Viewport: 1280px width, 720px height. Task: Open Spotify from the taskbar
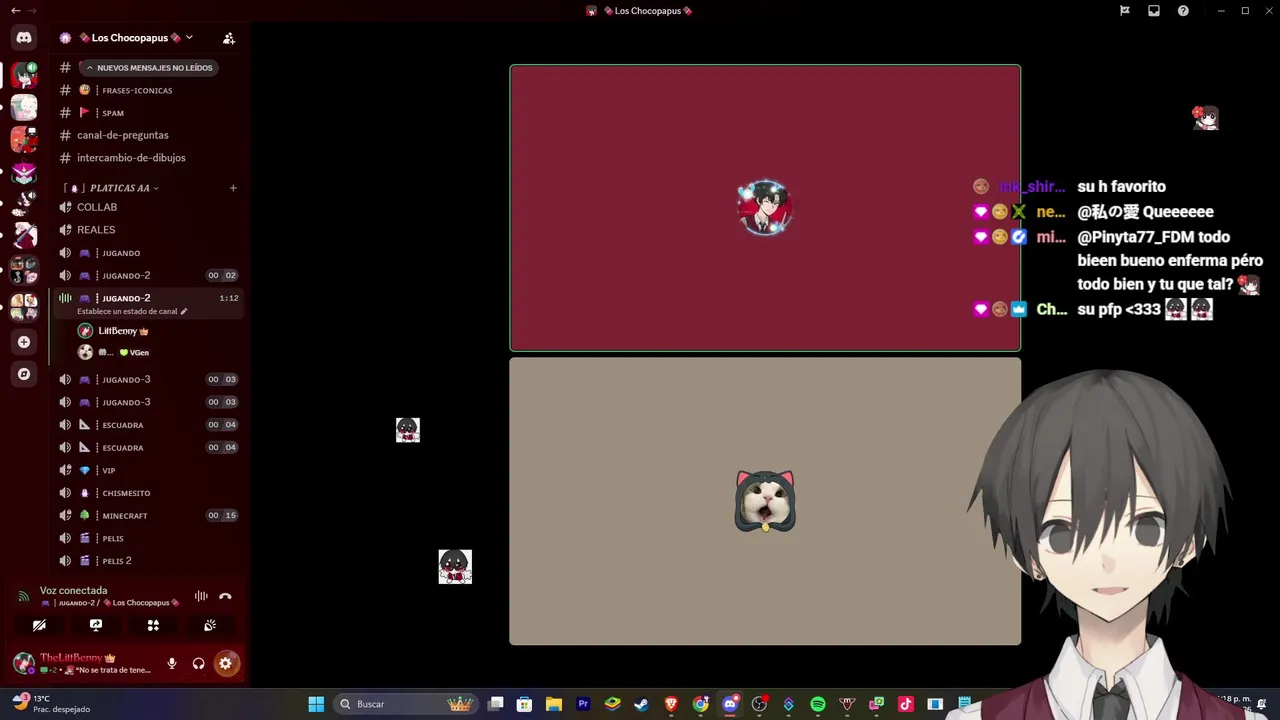(x=818, y=704)
